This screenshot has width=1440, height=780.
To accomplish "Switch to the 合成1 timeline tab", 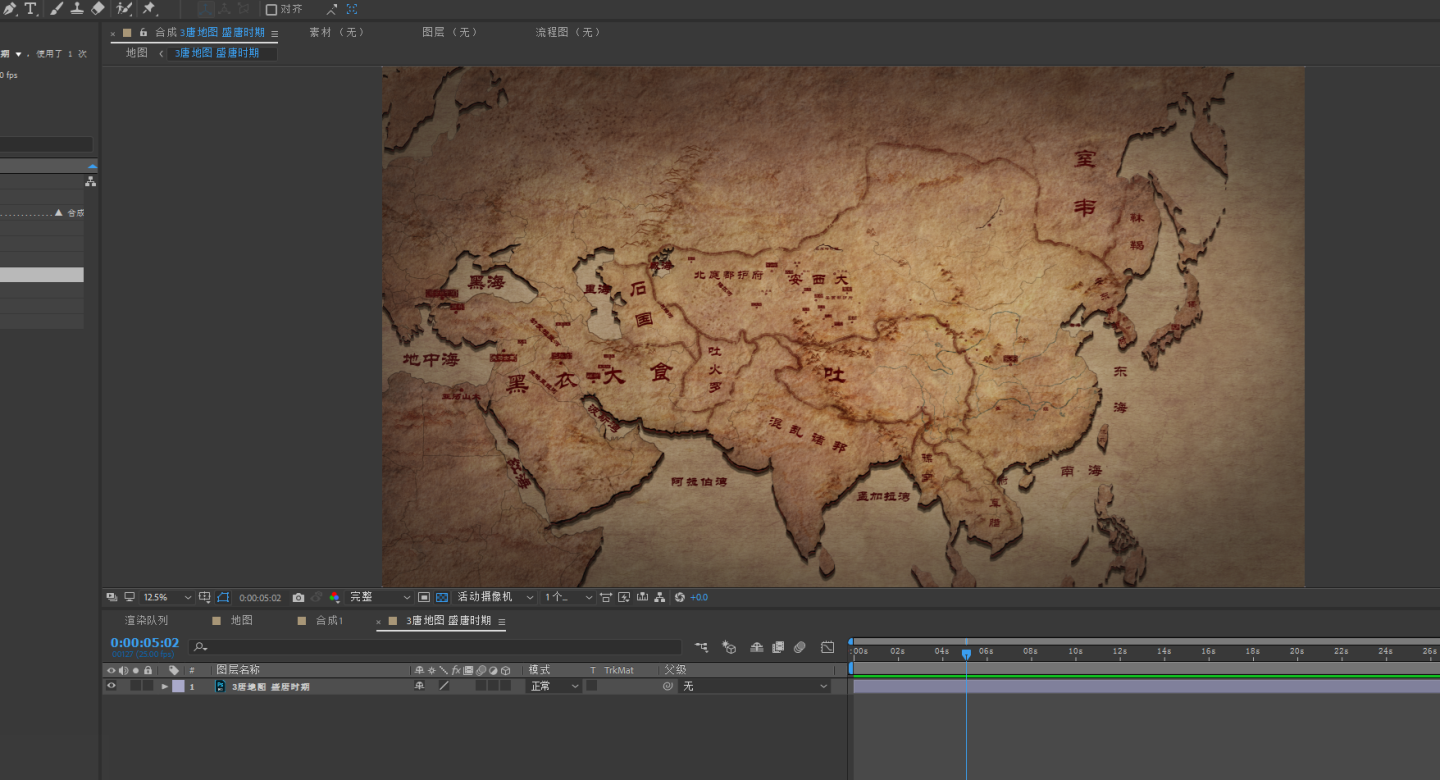I will 329,621.
